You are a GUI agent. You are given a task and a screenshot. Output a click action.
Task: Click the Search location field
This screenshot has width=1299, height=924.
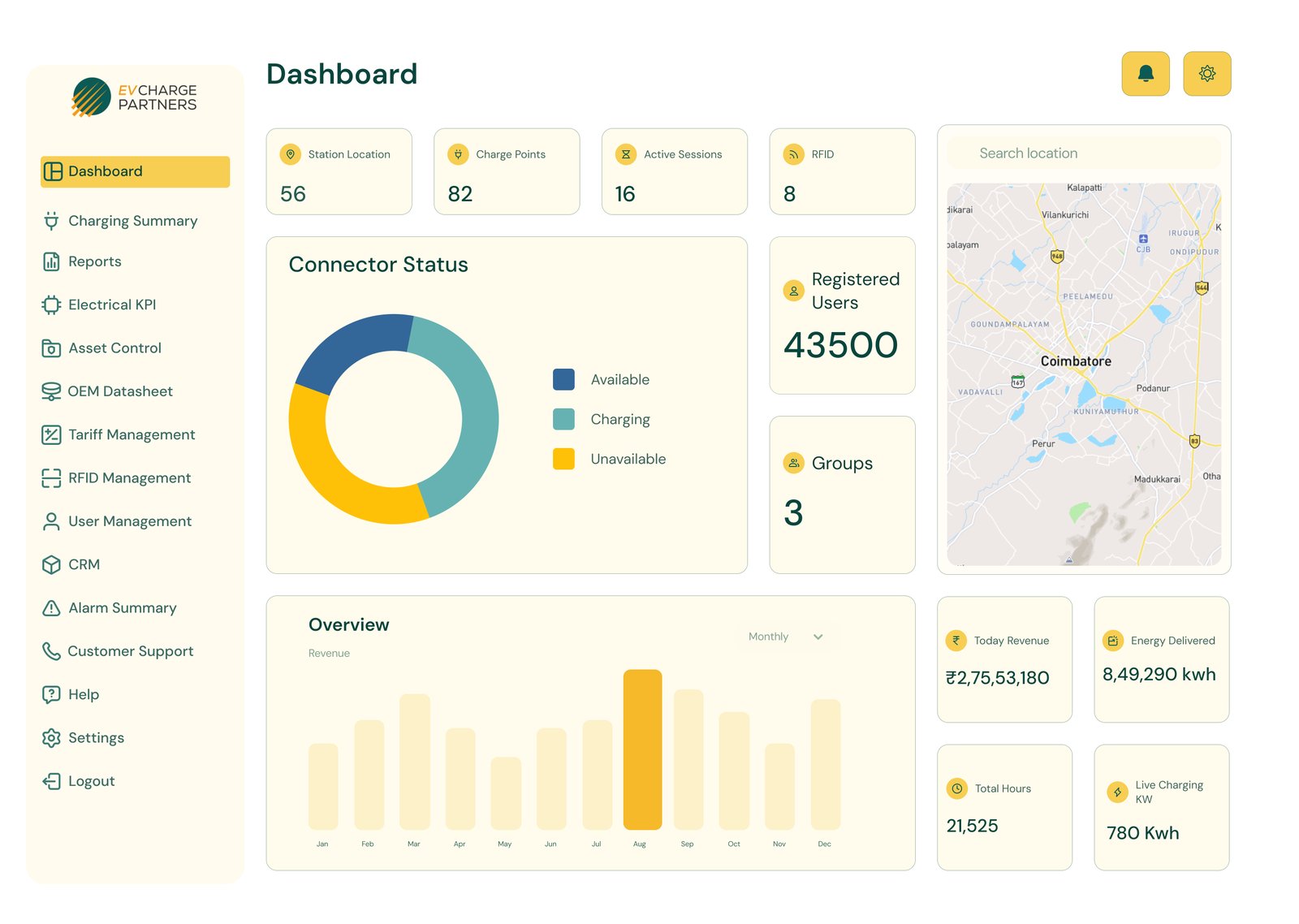click(1083, 153)
